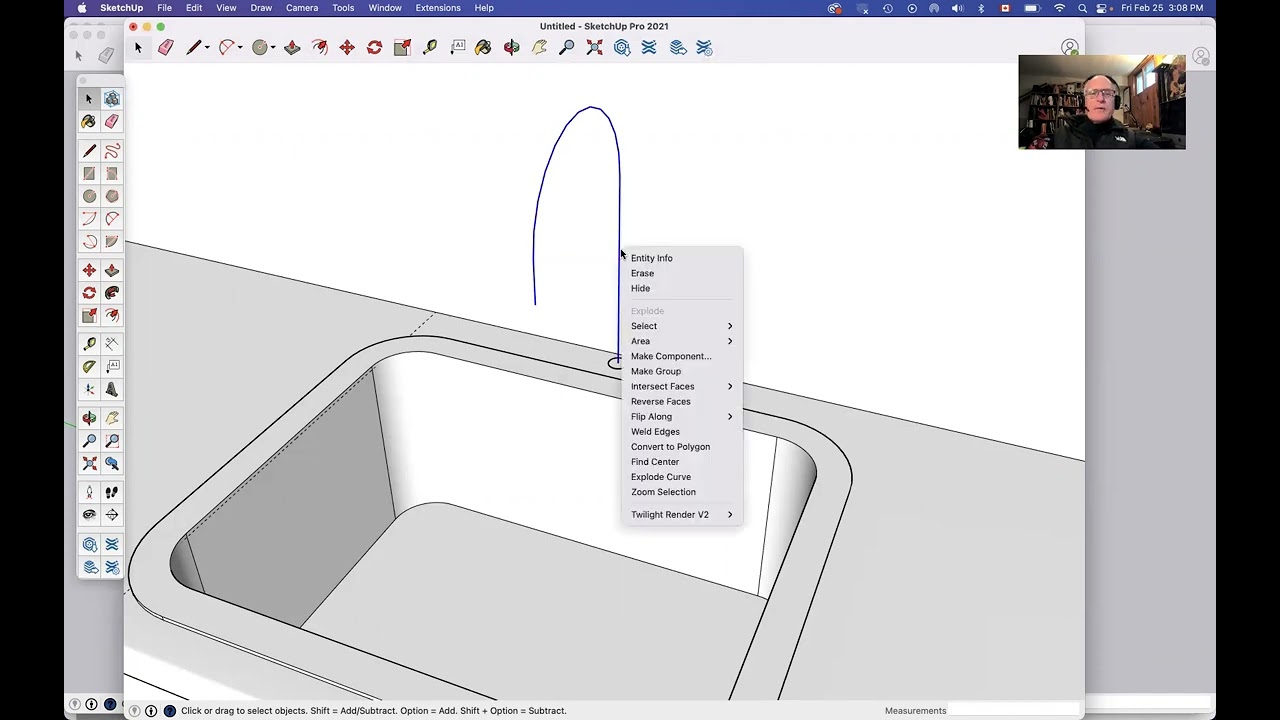Select the Polygon tool in the left palette

pyautogui.click(x=112, y=197)
